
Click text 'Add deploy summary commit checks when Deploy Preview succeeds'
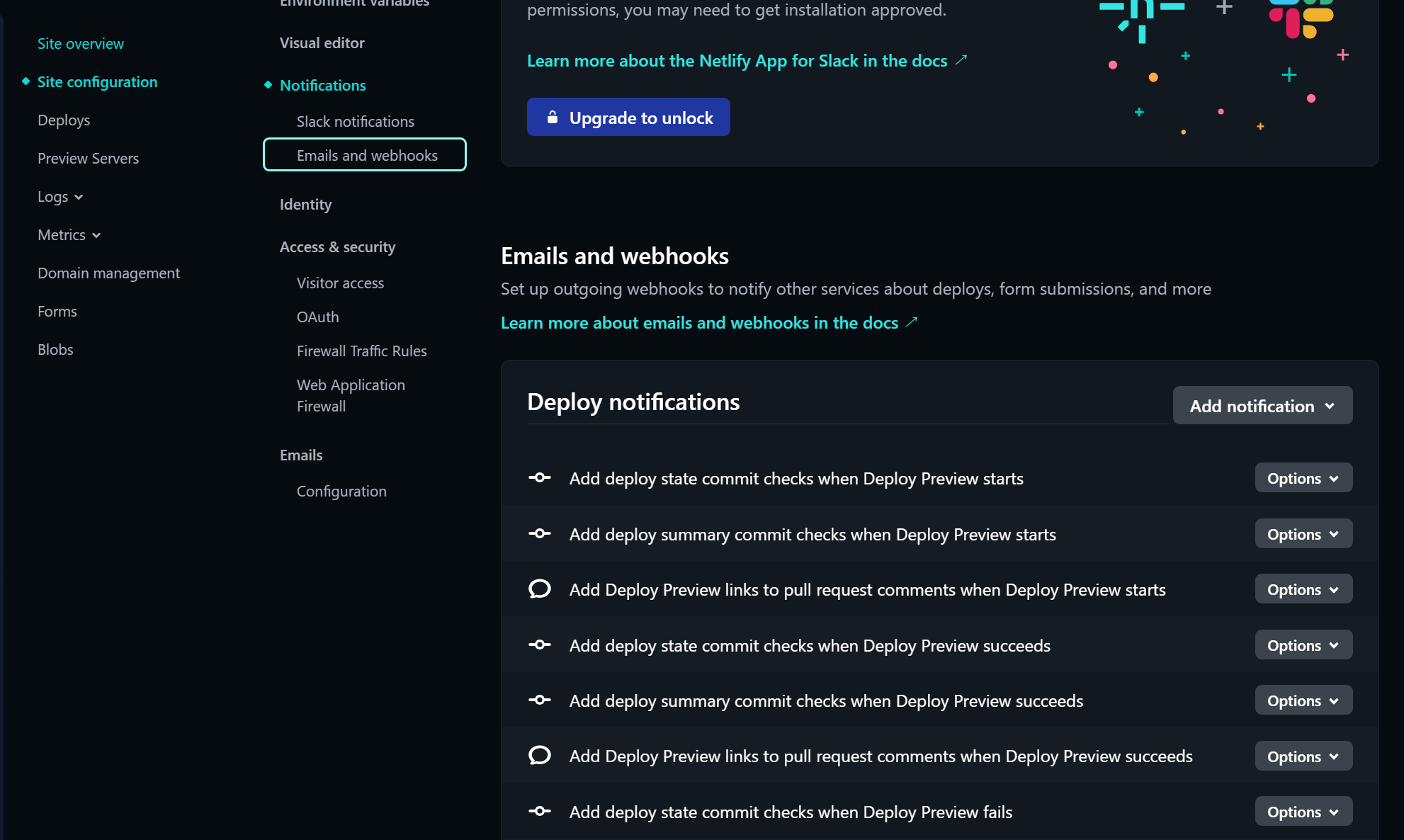[x=827, y=700]
